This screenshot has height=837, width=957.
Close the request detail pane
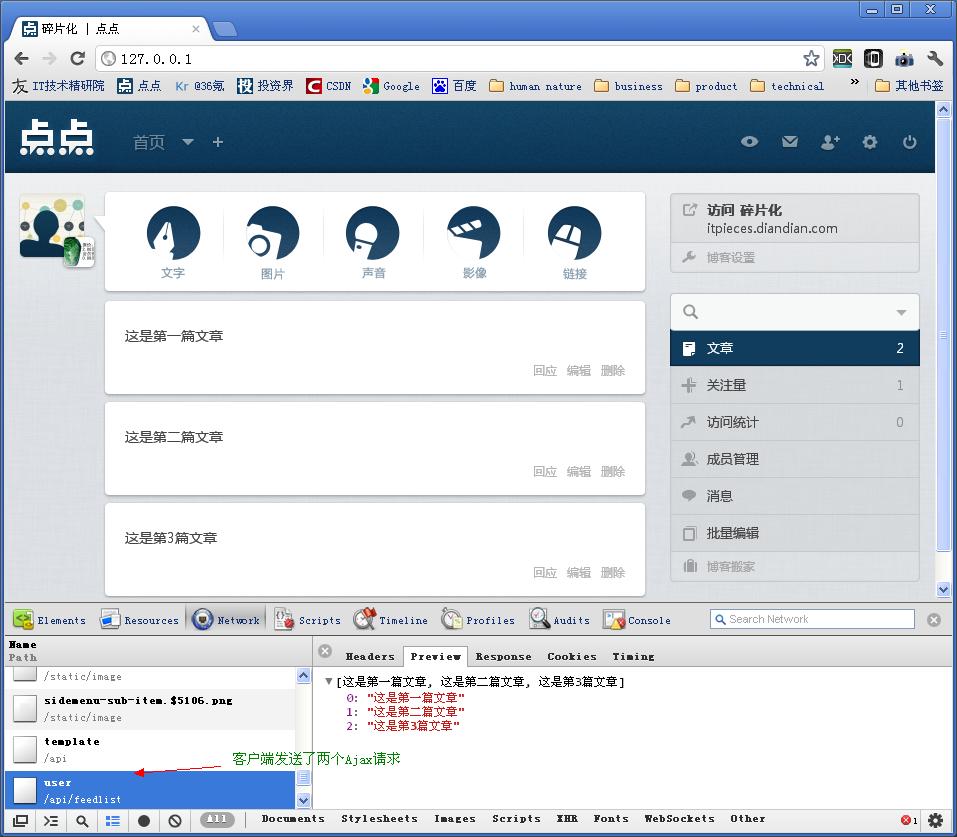[325, 651]
